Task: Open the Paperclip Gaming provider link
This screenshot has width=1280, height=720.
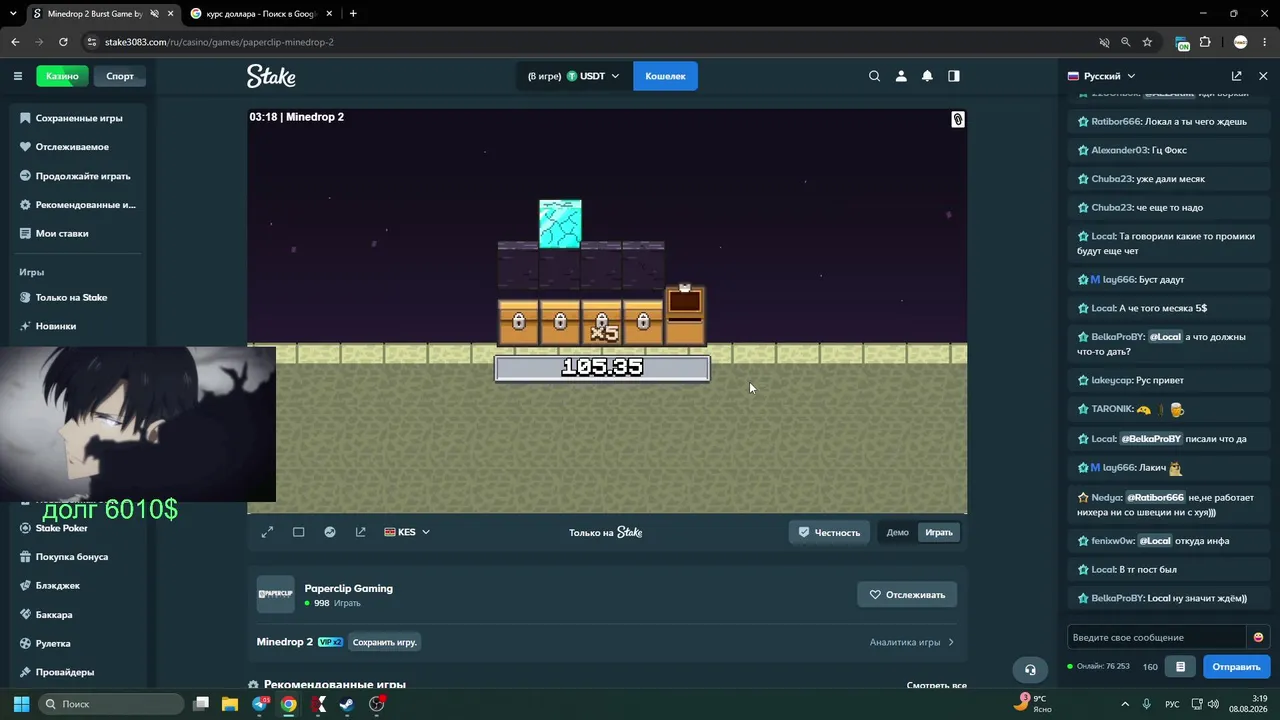Action: [348, 588]
